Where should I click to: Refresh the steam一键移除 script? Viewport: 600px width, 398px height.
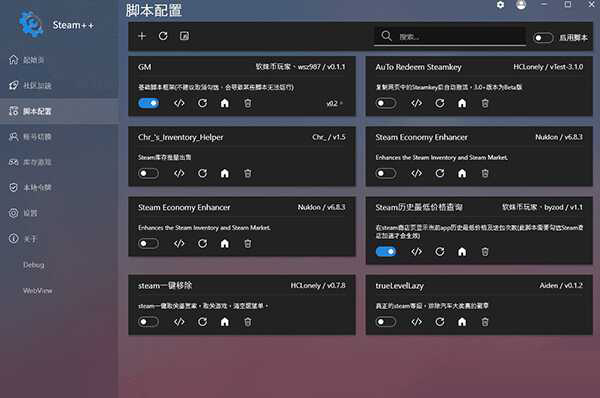[x=202, y=322]
